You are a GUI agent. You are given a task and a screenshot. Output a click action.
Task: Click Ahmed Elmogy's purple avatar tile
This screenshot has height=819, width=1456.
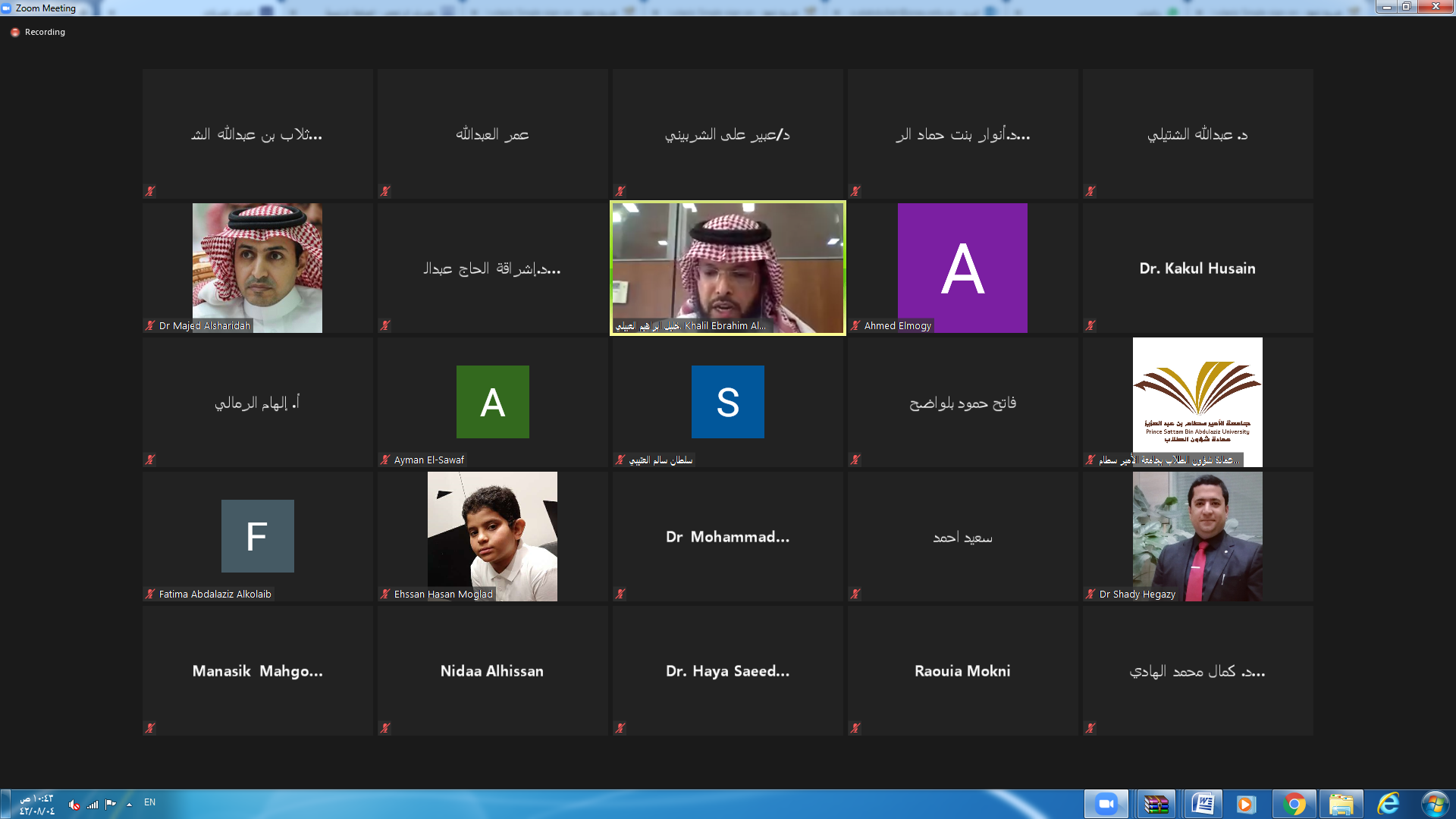click(x=962, y=267)
